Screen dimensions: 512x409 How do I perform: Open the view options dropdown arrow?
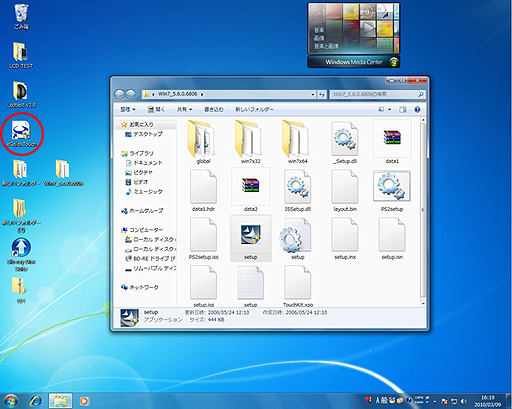tap(389, 109)
